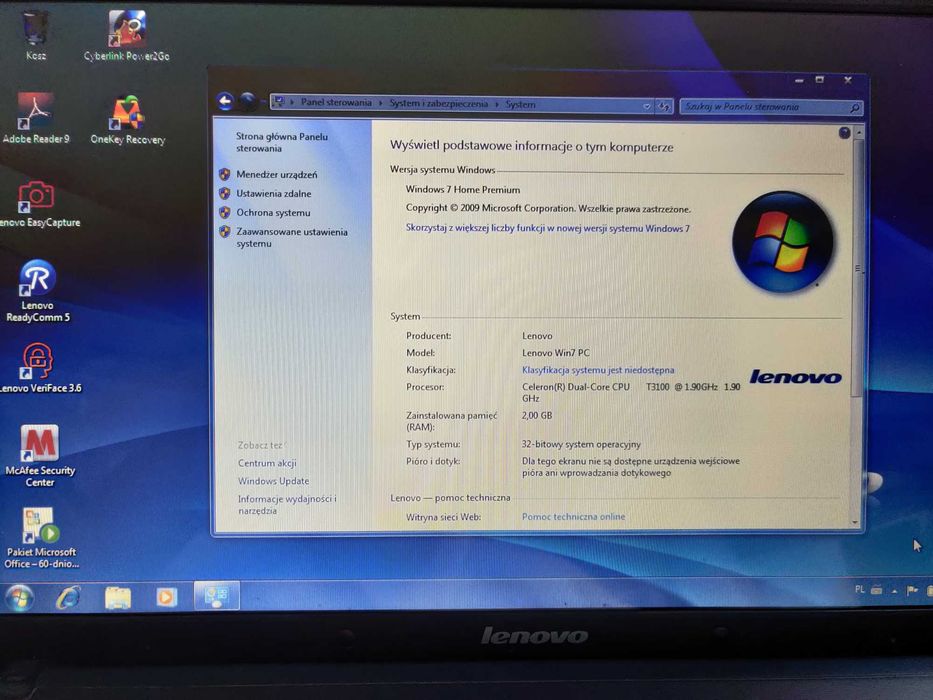This screenshot has height=700, width=933.
Task: Open Windows Media Player taskbar icon
Action: point(167,596)
